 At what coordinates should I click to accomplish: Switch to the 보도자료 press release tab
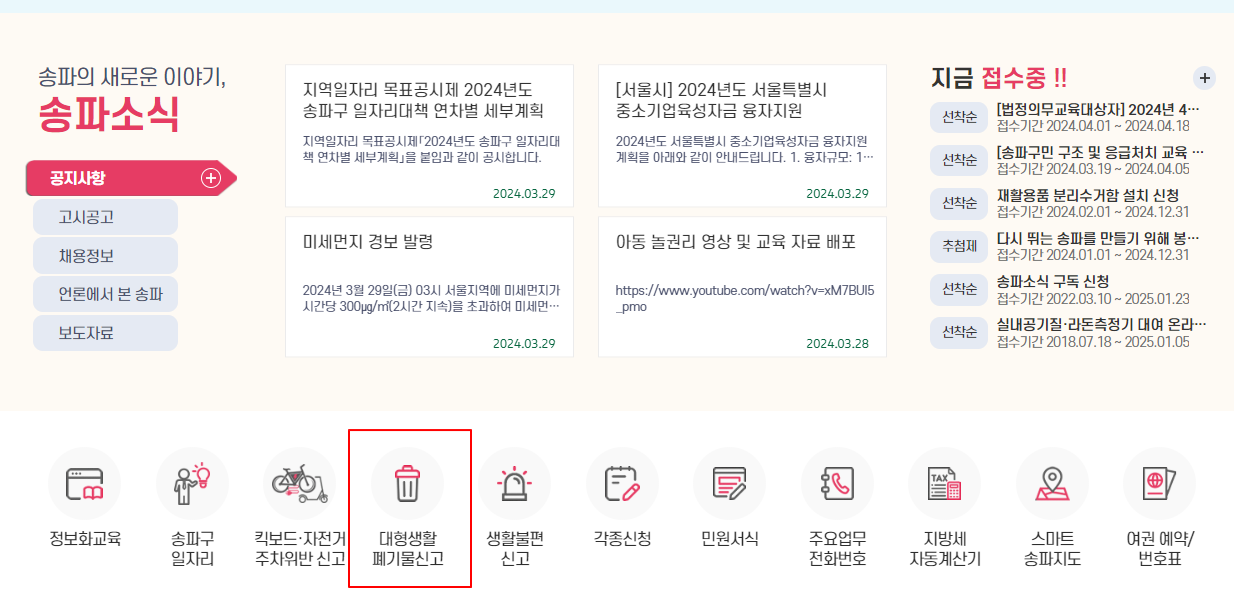[x=104, y=331]
